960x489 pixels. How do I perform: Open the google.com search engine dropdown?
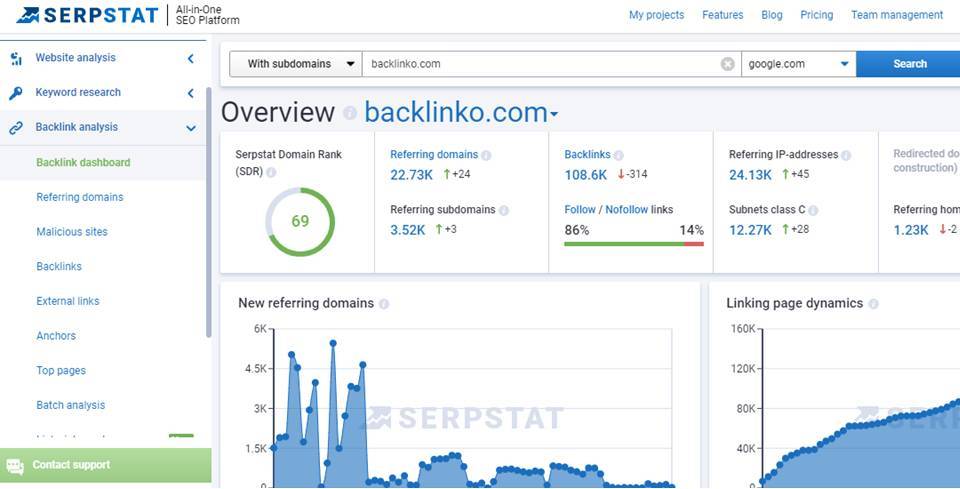pyautogui.click(x=798, y=64)
